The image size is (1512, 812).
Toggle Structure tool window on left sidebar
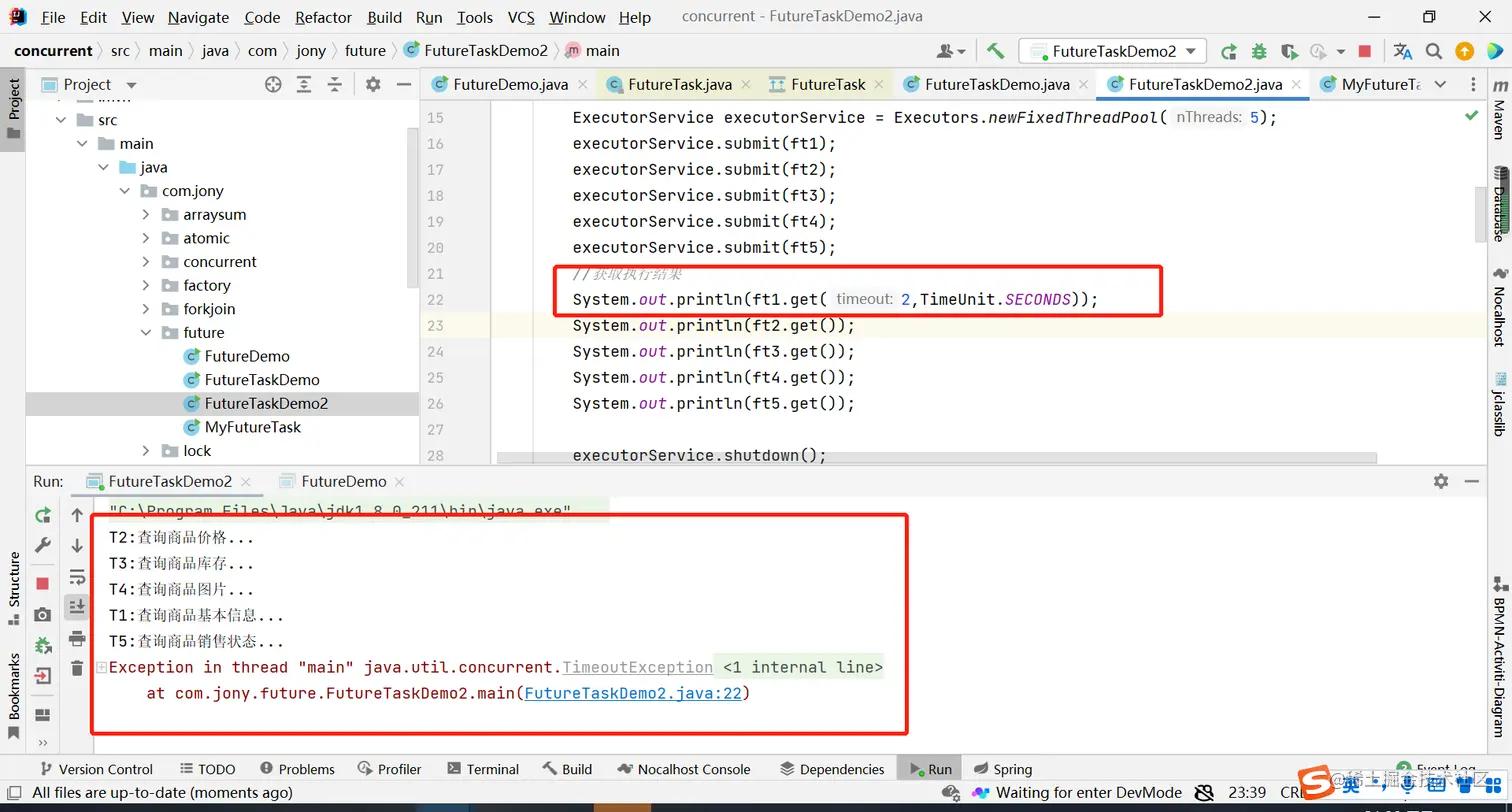click(x=13, y=590)
